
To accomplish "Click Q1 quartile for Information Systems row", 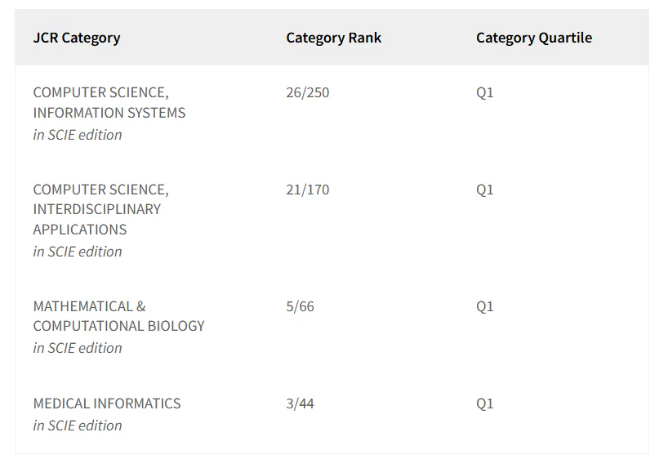I will 485,92.
